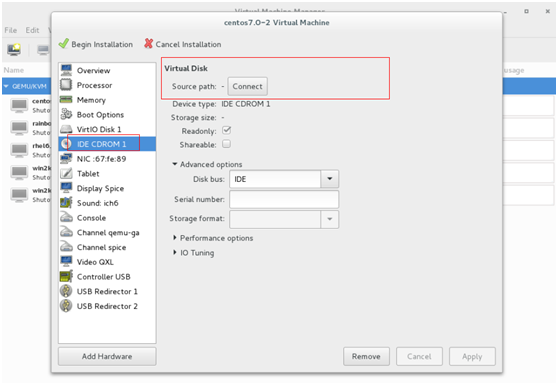
Task: Select the NIC :67:fe:89 row label
Action: point(101,159)
